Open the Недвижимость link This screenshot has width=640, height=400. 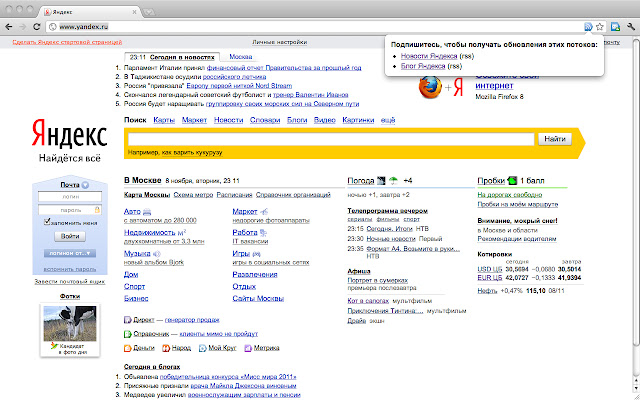click(x=149, y=233)
